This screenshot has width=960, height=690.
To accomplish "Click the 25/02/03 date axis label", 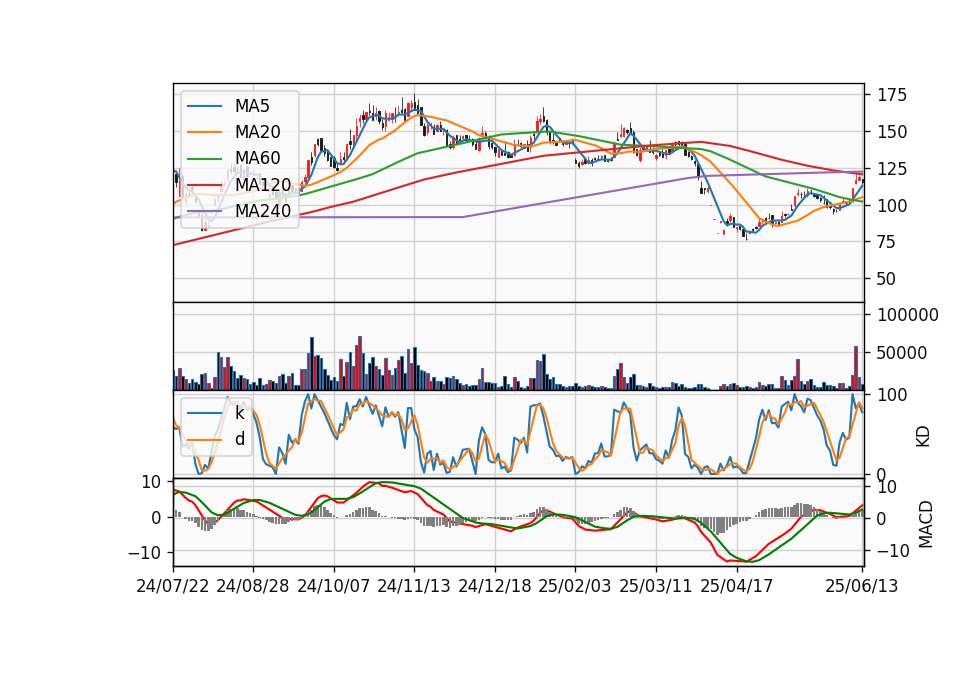I will click(x=575, y=586).
